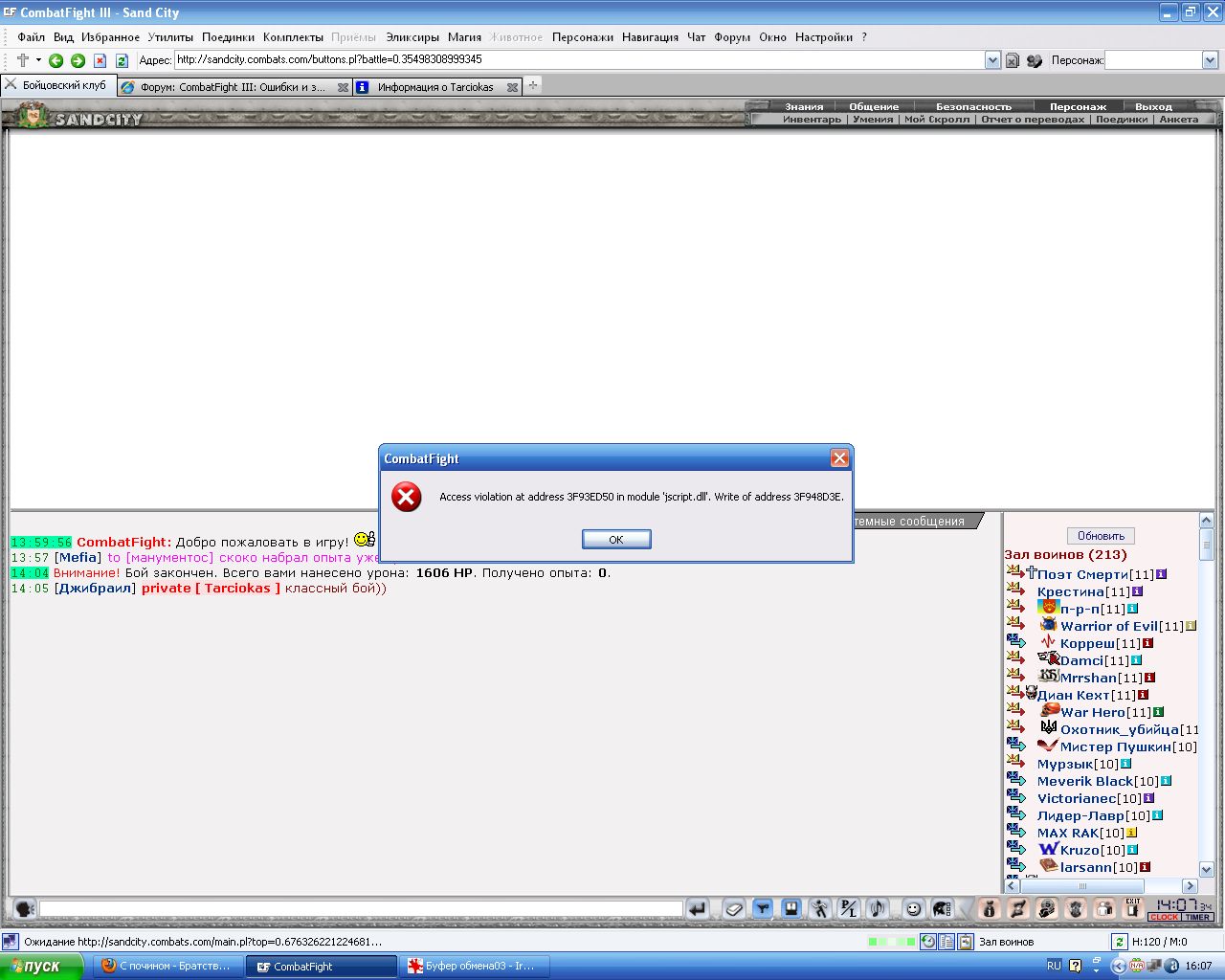Open the Настройки menu
Screen dimensions: 1225x980
[x=823, y=37]
